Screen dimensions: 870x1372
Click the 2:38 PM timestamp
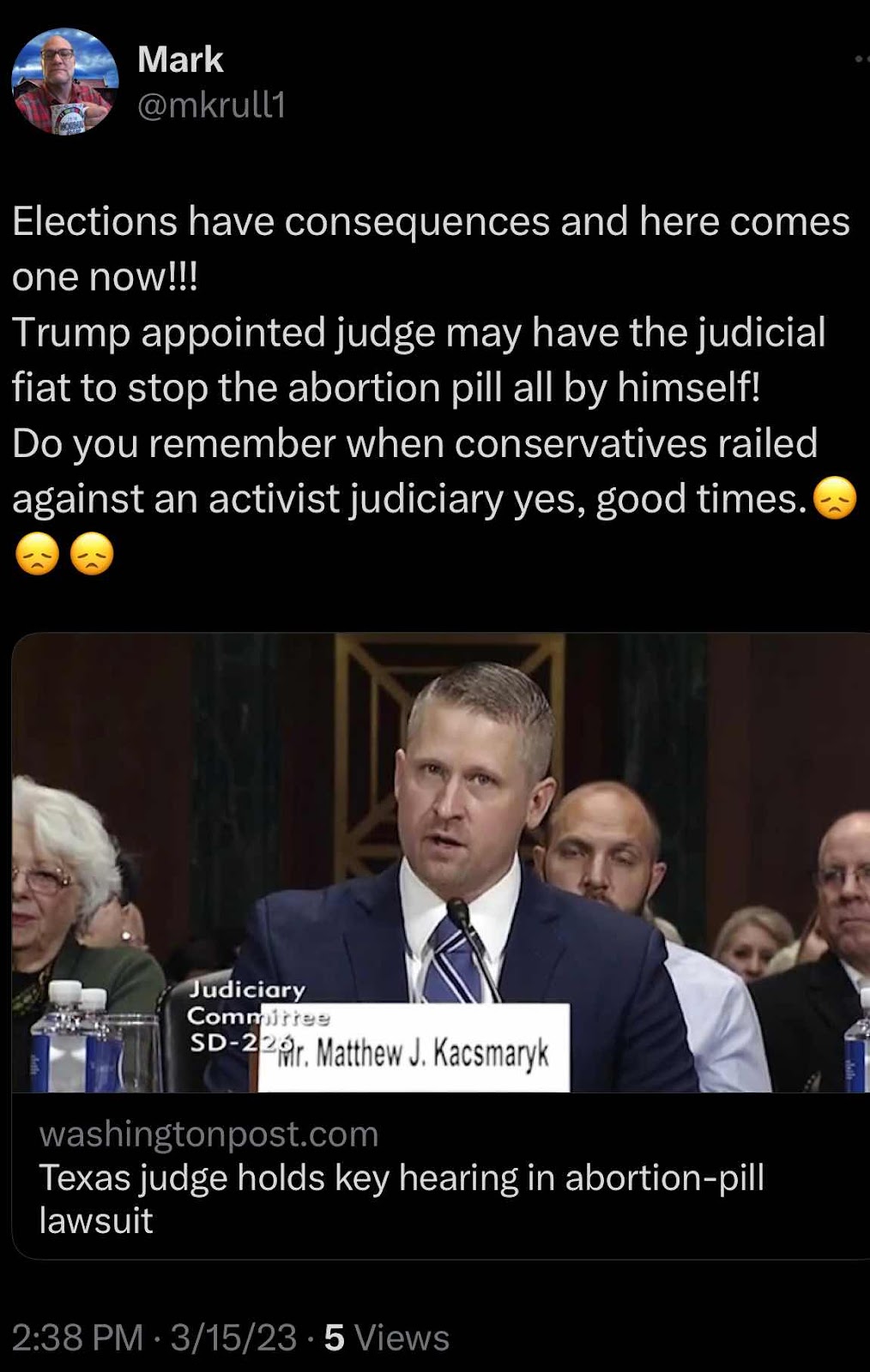coord(77,1338)
